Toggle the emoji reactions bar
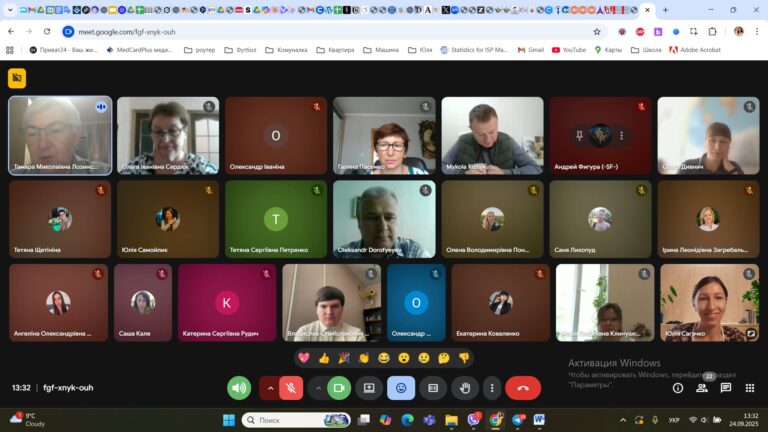The image size is (768, 432). tap(401, 388)
